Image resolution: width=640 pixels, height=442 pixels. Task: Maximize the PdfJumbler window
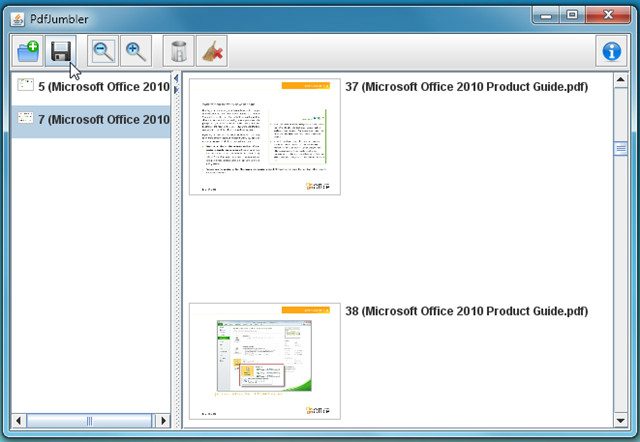pos(572,16)
